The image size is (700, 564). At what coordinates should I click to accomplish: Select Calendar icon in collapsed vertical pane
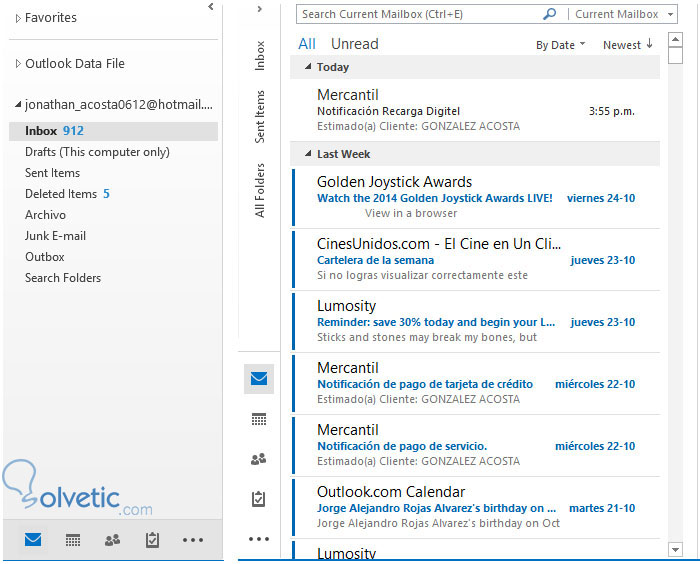click(x=259, y=419)
